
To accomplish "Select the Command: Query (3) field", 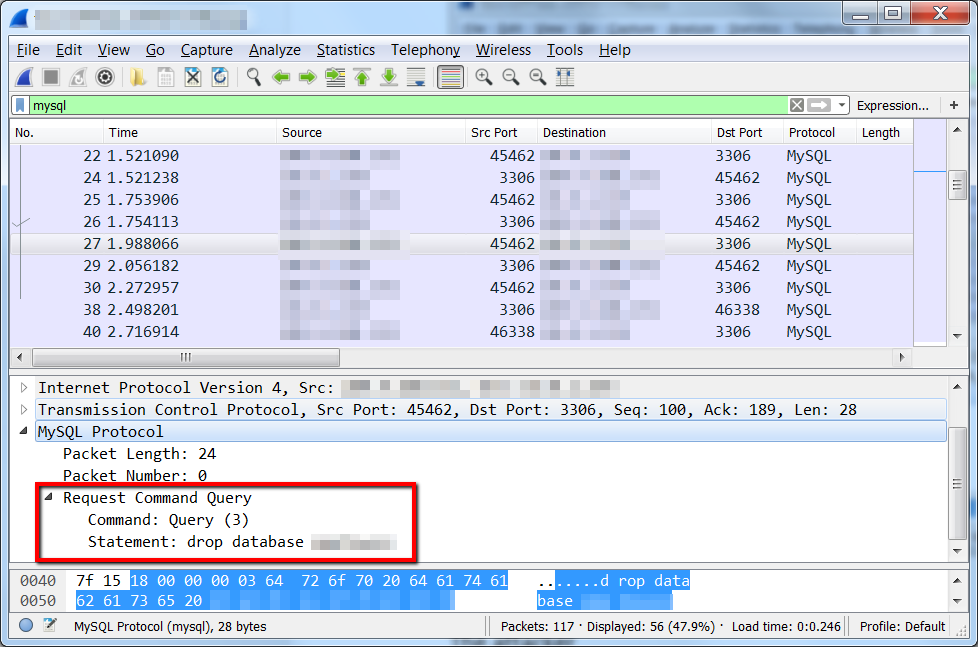I will pos(168,520).
